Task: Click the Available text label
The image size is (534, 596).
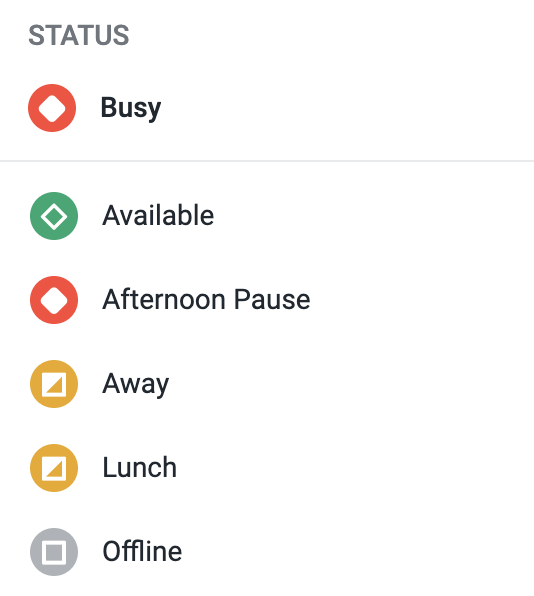Action: (158, 216)
